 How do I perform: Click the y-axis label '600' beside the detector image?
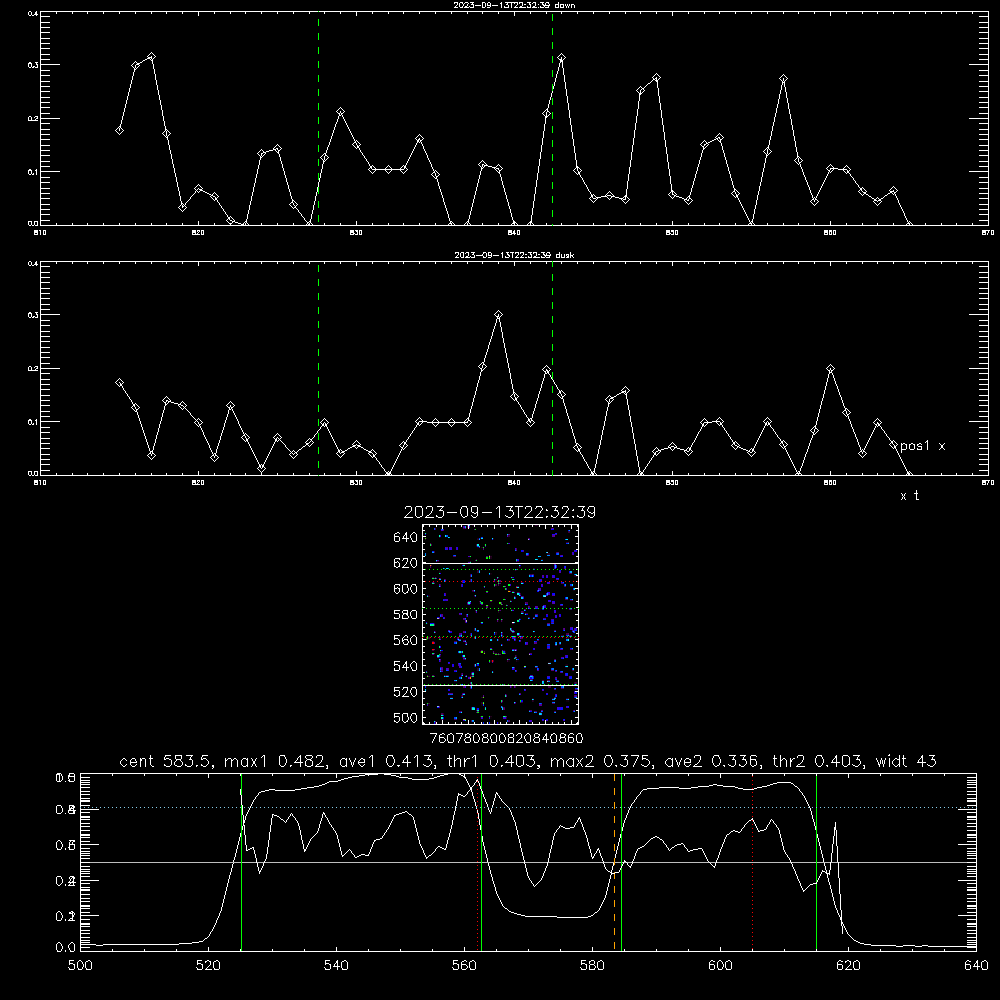[406, 589]
